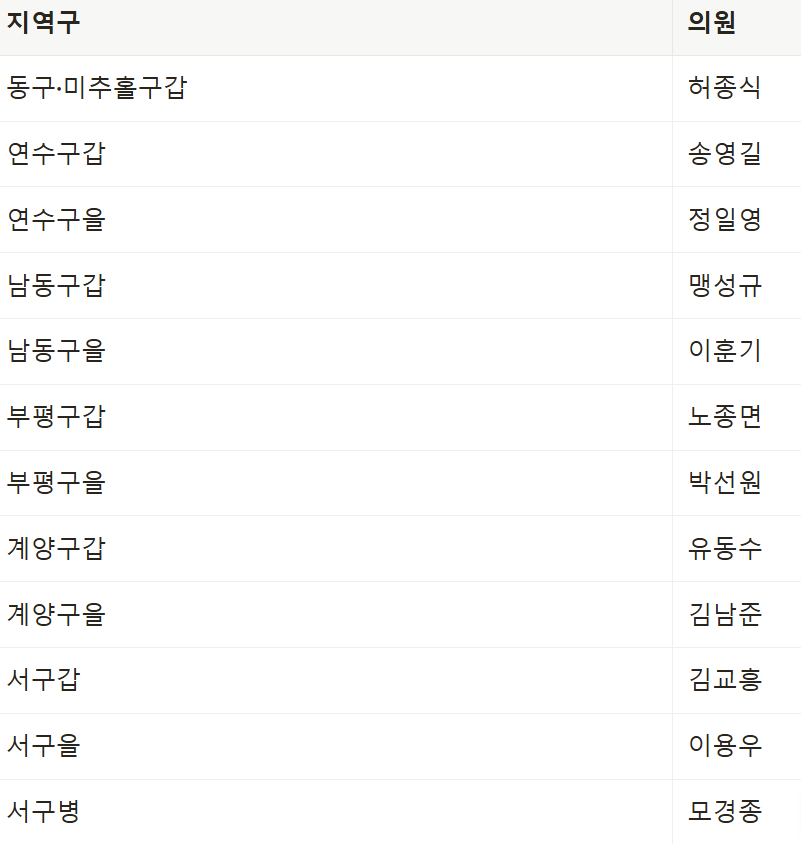The height and width of the screenshot is (844, 801).
Task: Click member name 이훈기
Action: [725, 351]
